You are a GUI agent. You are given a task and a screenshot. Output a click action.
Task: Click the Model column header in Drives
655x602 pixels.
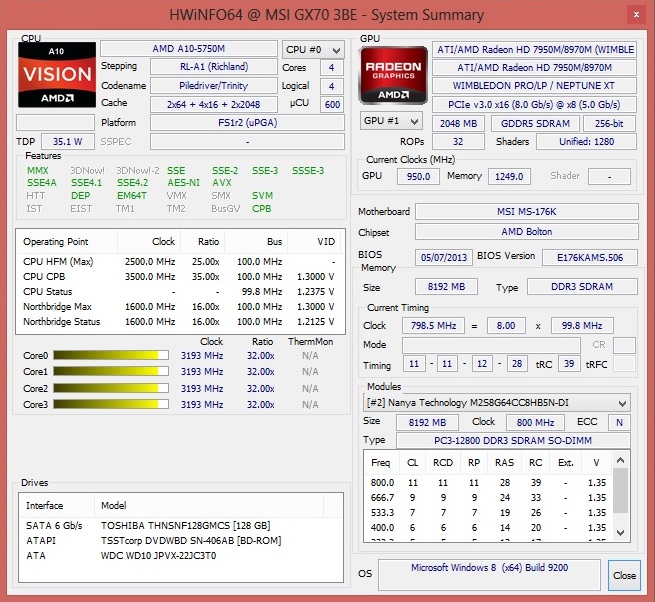pyautogui.click(x=209, y=505)
